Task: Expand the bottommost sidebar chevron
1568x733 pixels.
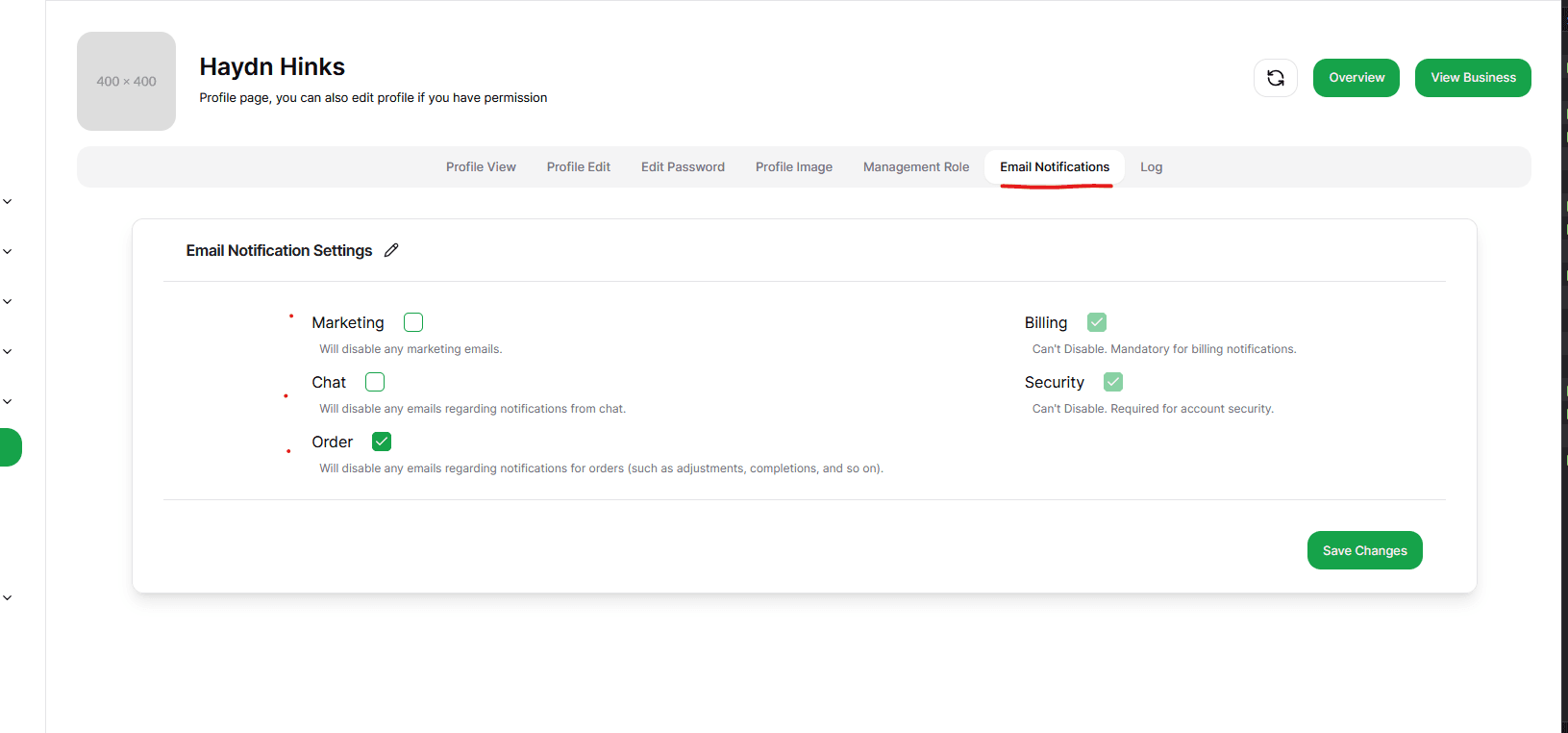Action: point(8,597)
